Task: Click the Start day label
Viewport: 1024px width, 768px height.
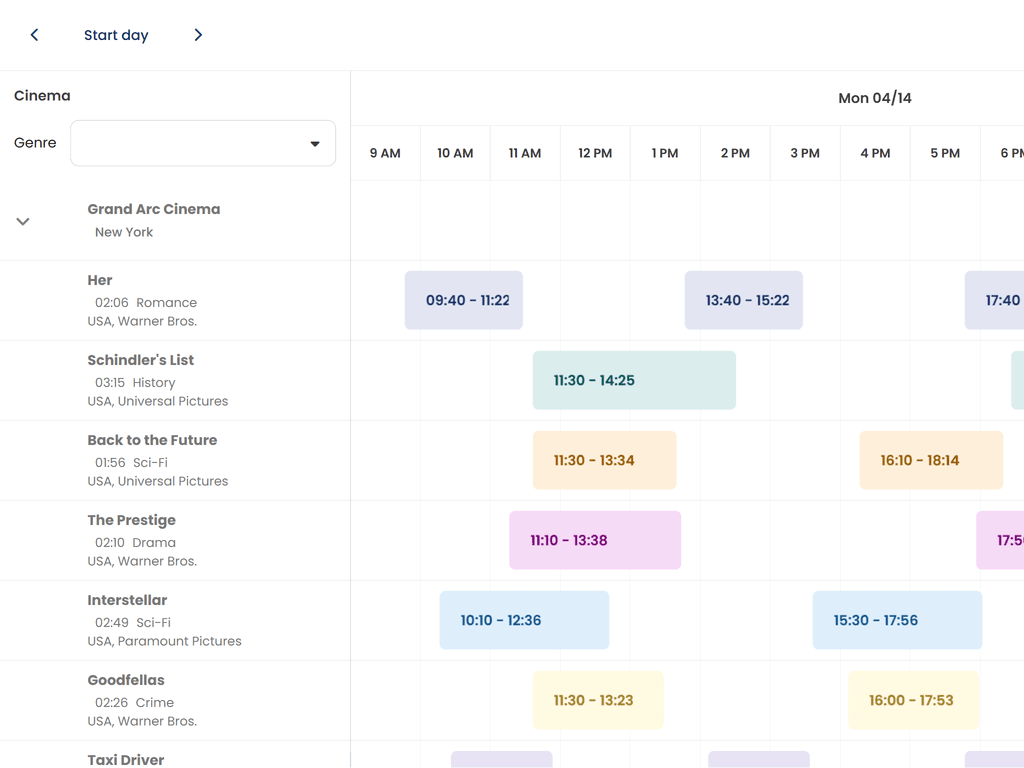Action: click(116, 35)
